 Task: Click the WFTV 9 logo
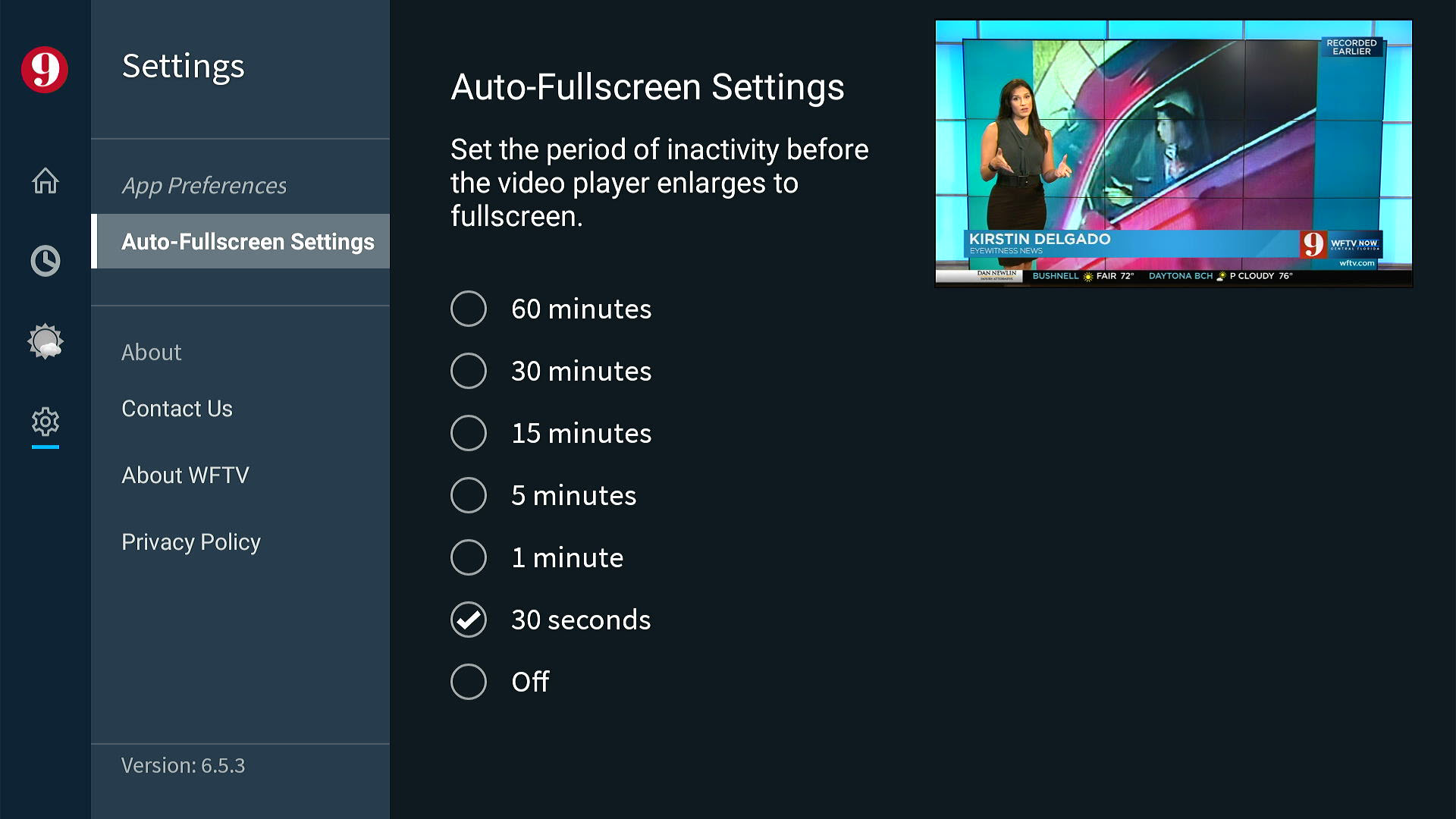tap(45, 70)
